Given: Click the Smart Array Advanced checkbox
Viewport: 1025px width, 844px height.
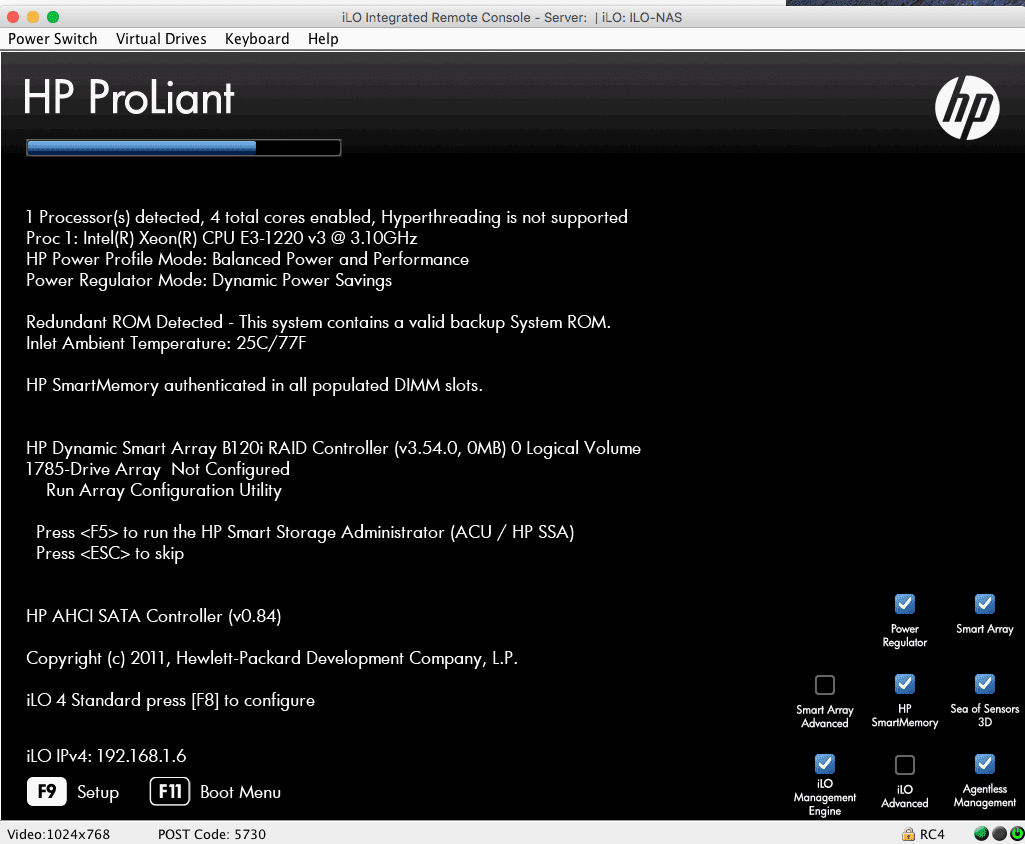Looking at the screenshot, I should (825, 684).
